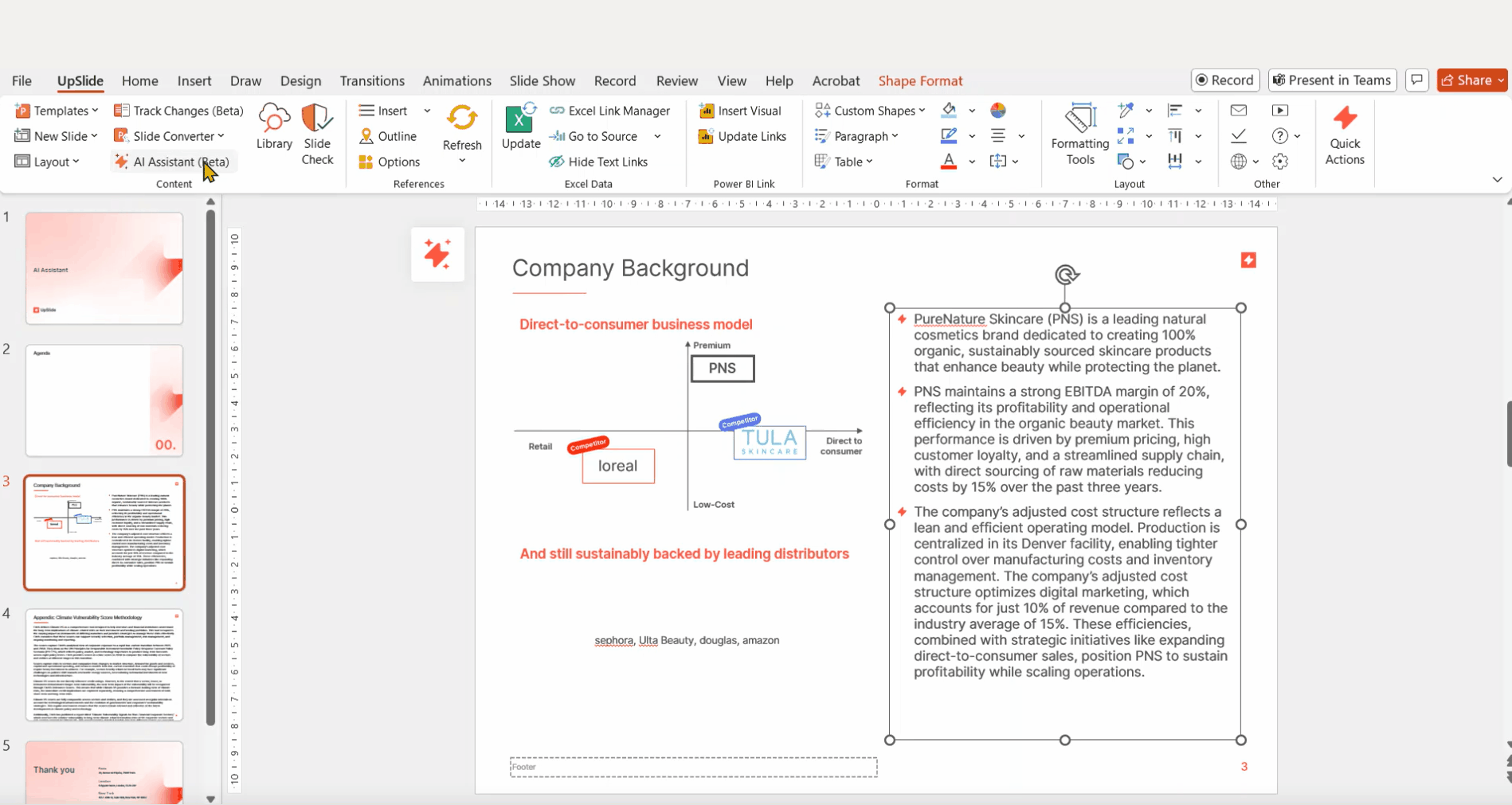This screenshot has width=1512, height=805.
Task: Toggle Track Changes (Beta)
Action: pos(178,111)
